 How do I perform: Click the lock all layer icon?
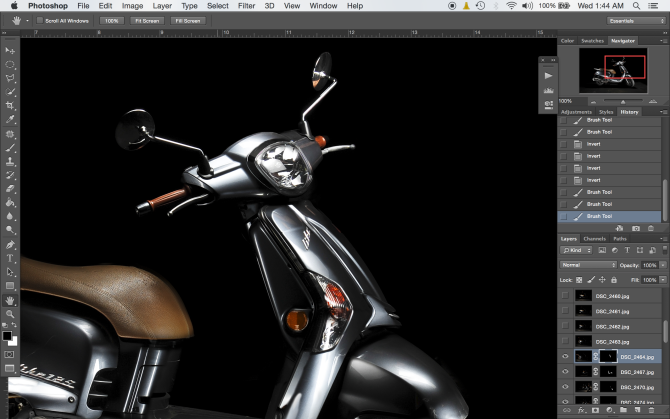click(613, 278)
